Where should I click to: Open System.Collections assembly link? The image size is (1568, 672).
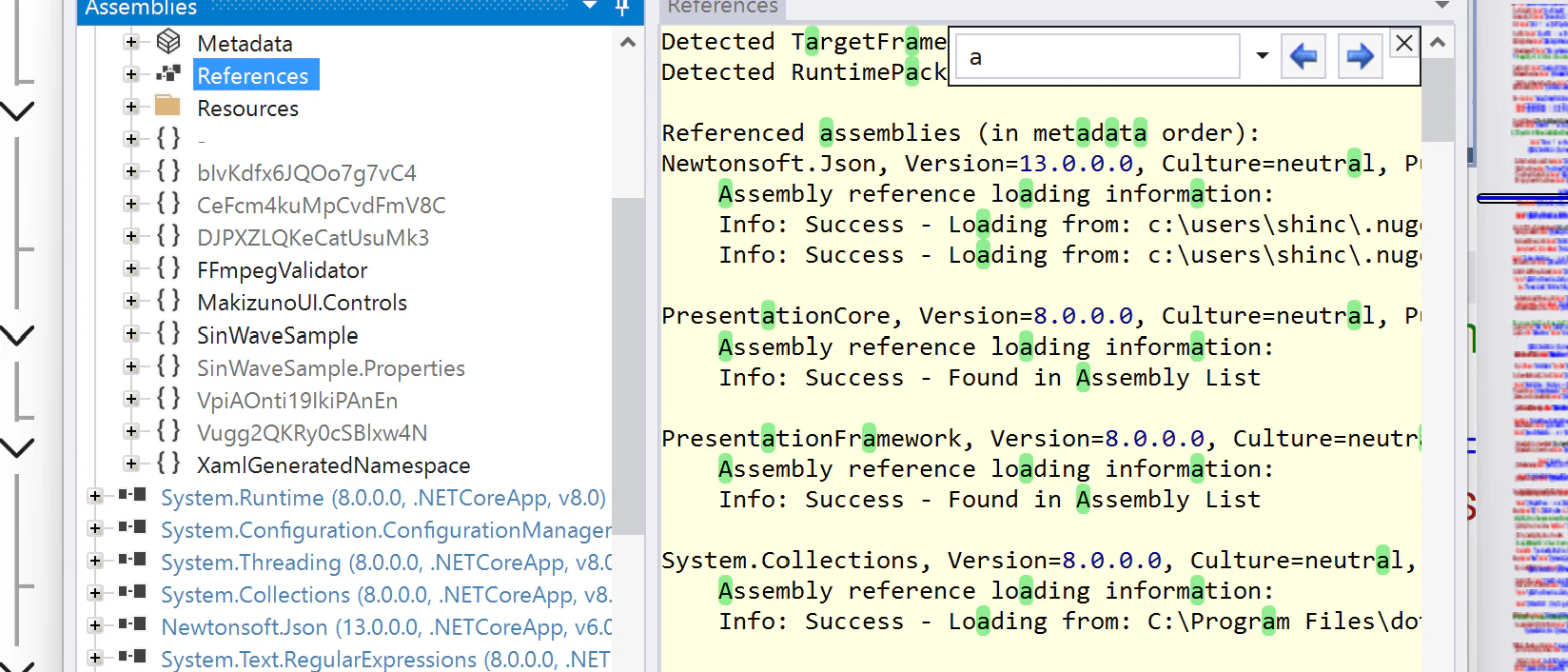click(386, 595)
